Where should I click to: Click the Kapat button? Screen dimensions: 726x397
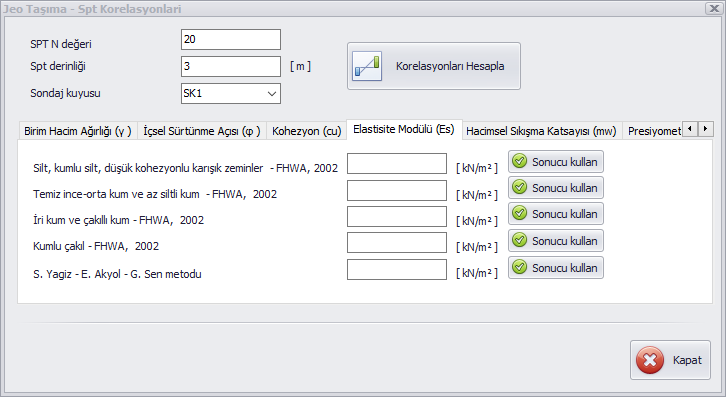pyautogui.click(x=670, y=360)
